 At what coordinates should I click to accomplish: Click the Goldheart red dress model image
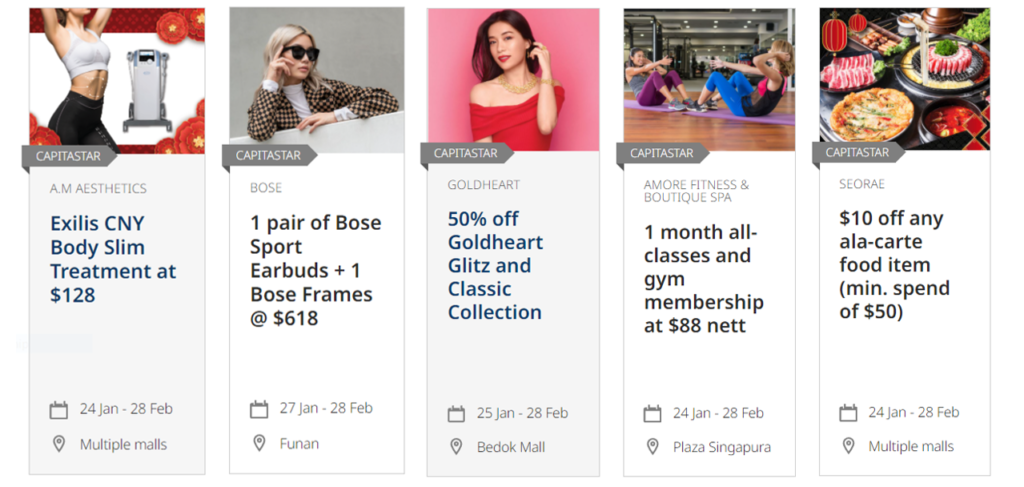513,80
